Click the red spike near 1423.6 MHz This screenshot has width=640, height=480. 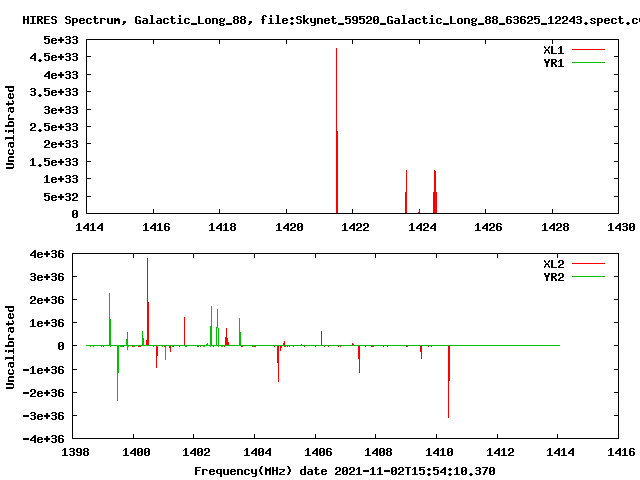[406, 192]
